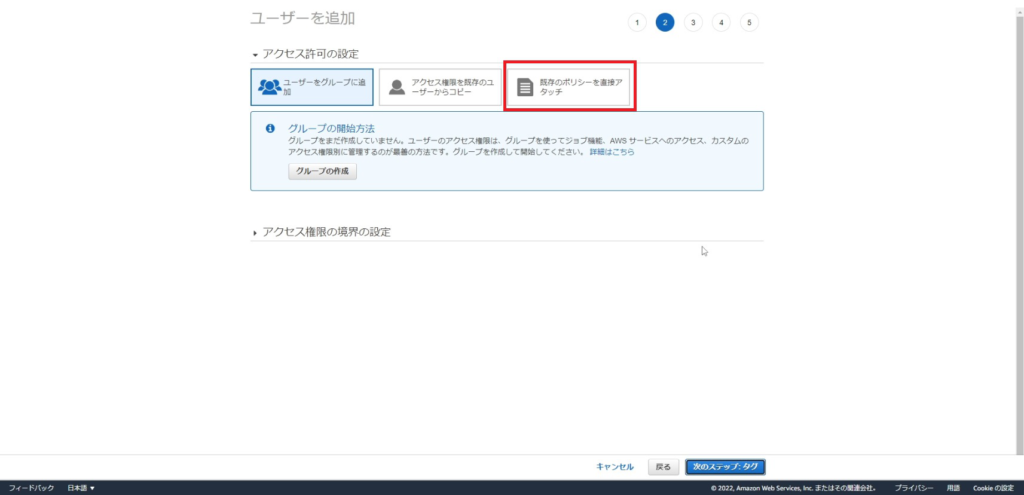Go to wizard step 1 circle
Viewport: 1024px width, 495px height.
(637, 22)
